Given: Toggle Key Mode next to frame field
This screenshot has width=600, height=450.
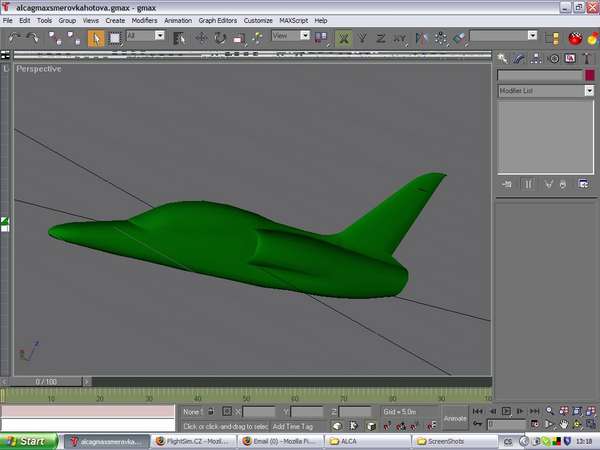Looking at the screenshot, I should pos(477,424).
